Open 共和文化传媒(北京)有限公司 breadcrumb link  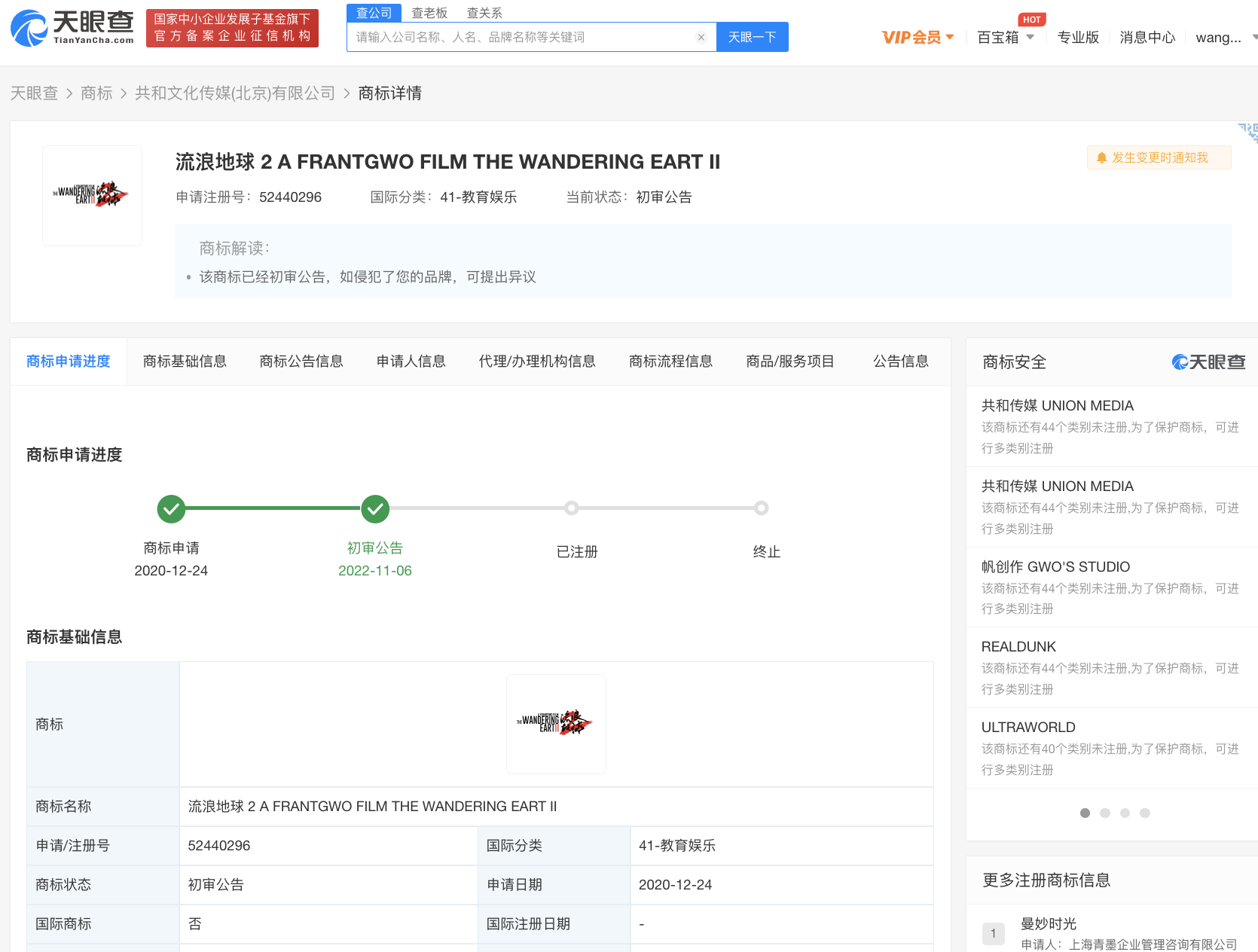point(235,93)
